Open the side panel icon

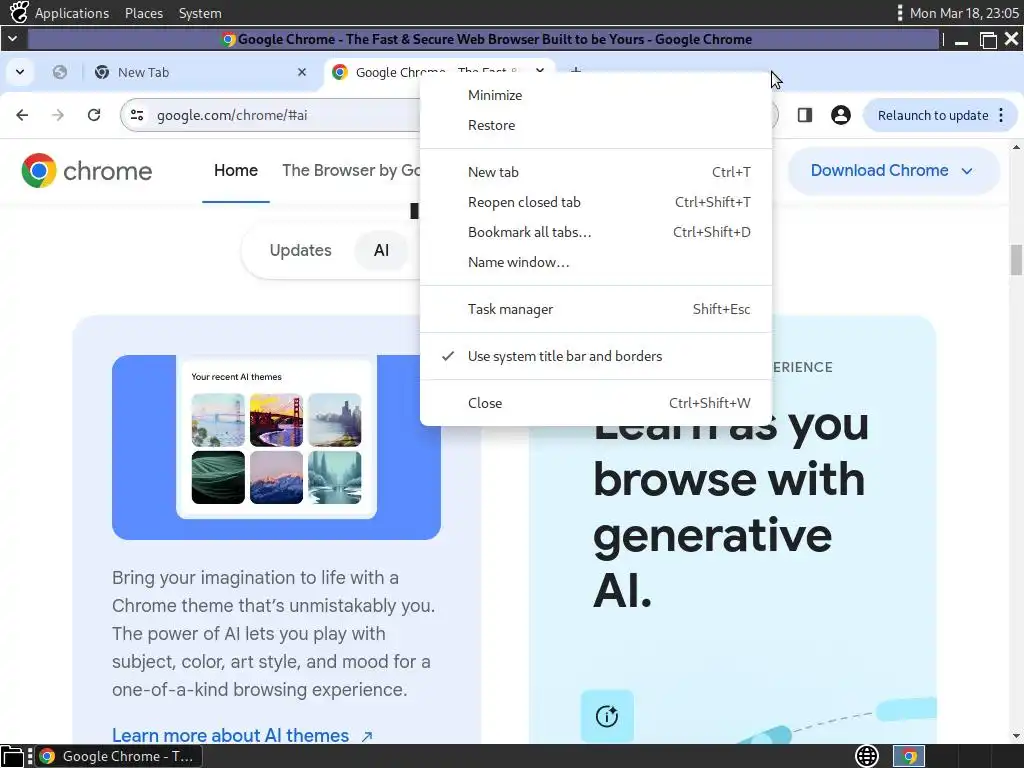805,116
